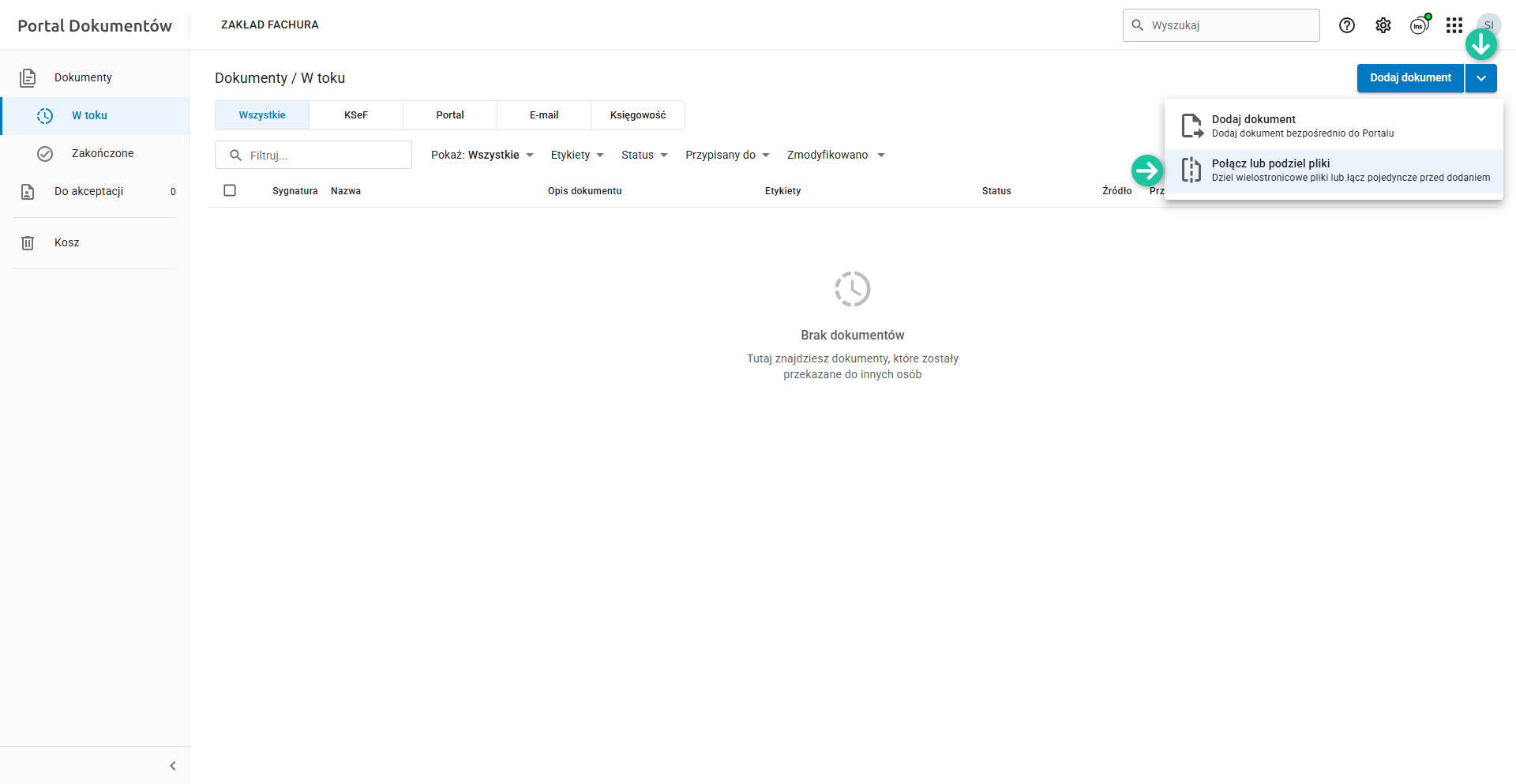This screenshot has height=784, width=1516.
Task: Choose Połącz lub podziel pliki option
Action: (x=1334, y=171)
